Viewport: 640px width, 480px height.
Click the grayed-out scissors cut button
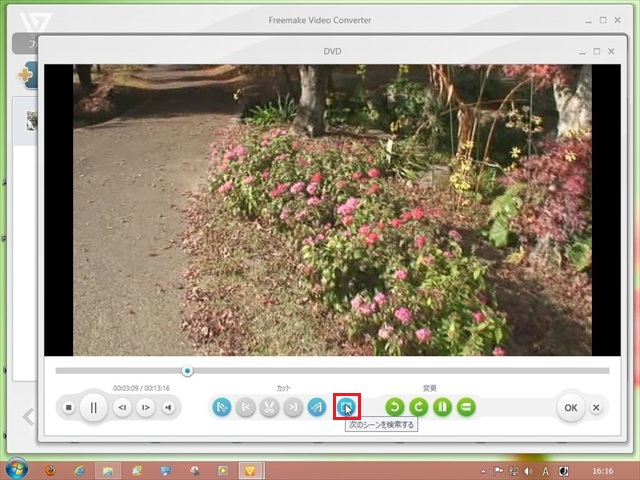click(x=269, y=407)
